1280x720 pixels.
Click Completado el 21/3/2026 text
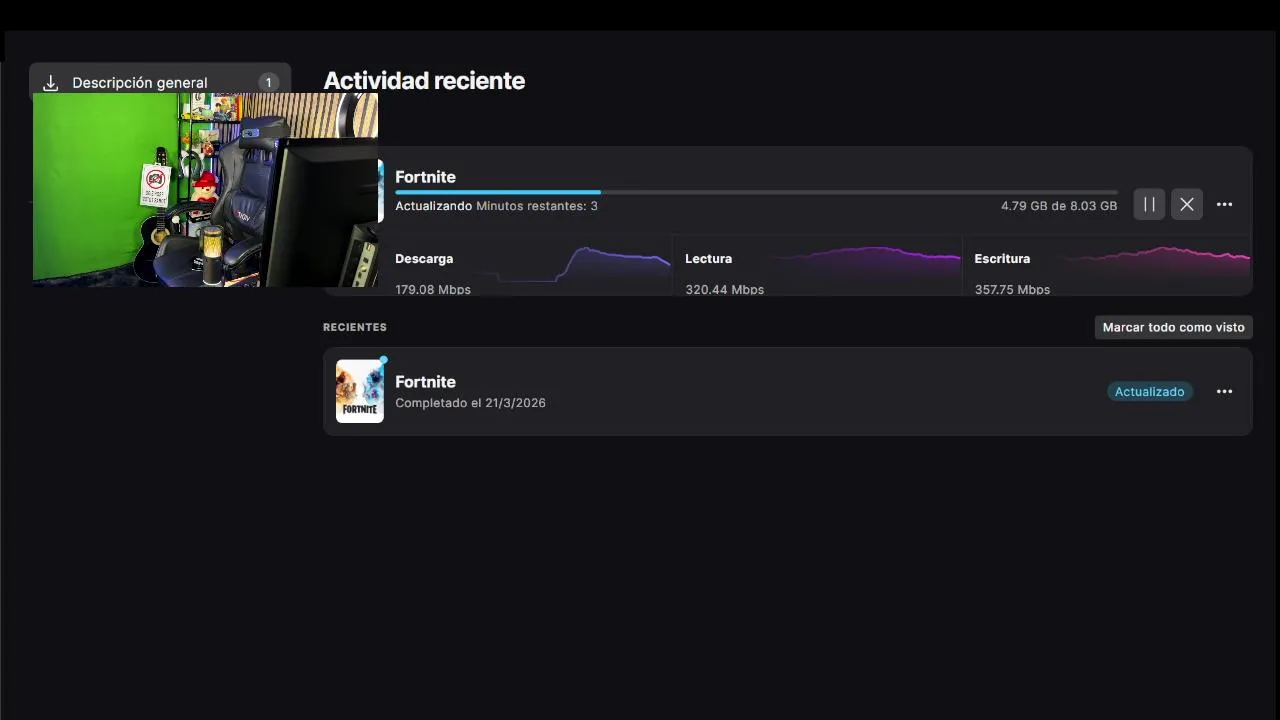470,403
